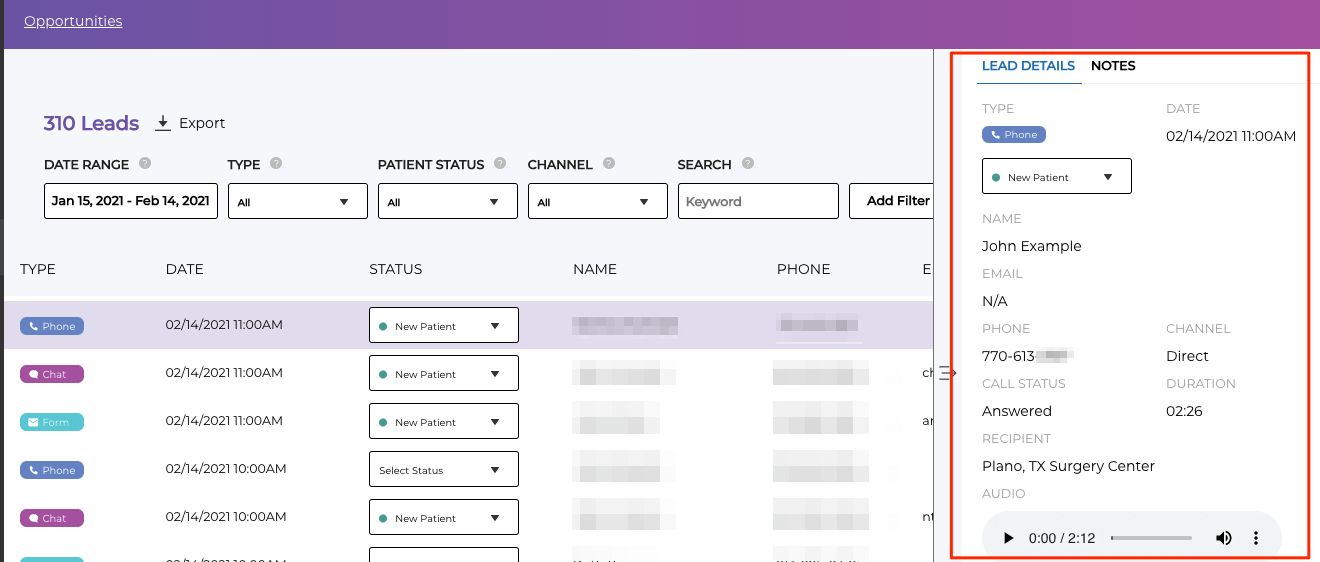Open New Patient dropdown in details panel

pos(1057,176)
